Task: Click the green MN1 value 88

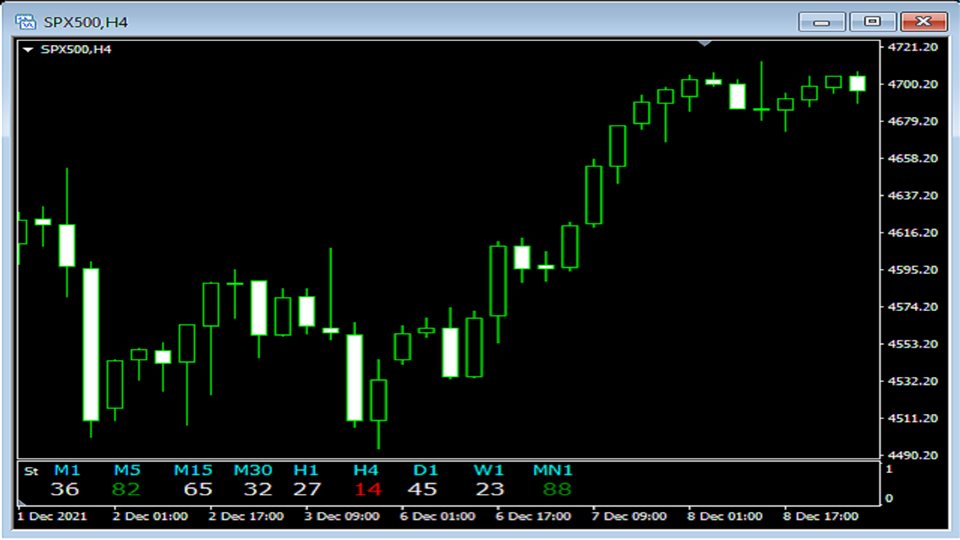Action: click(557, 489)
